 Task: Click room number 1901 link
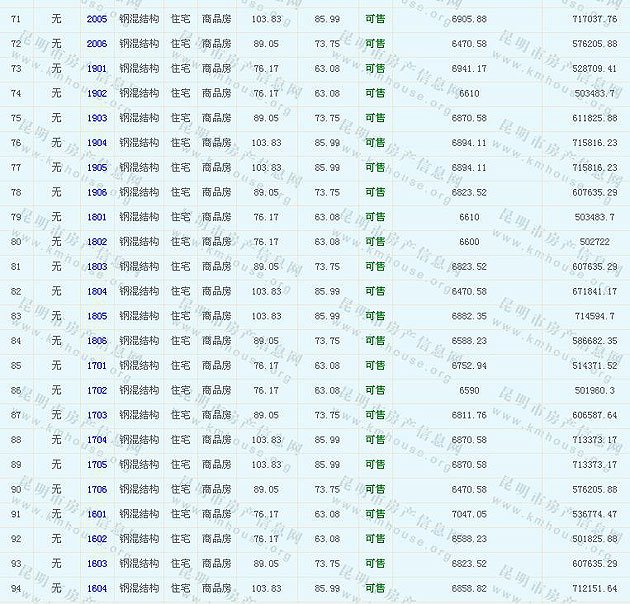(97, 69)
